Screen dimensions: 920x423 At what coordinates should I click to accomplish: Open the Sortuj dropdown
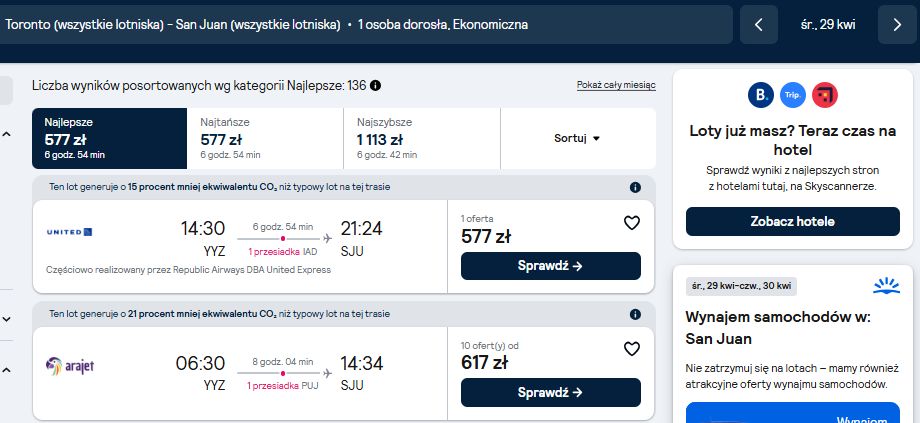point(577,138)
